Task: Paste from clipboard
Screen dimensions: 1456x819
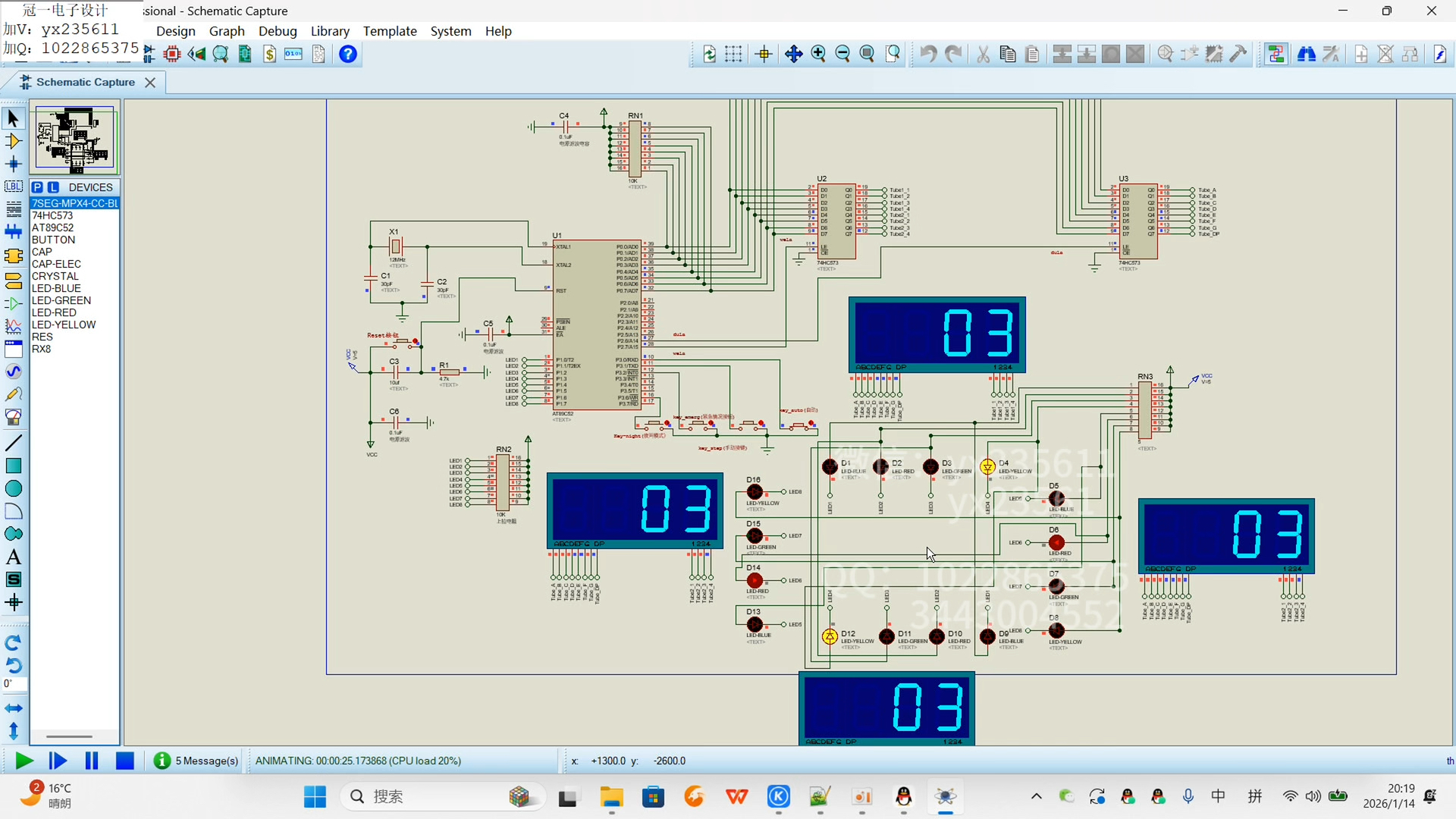Action: [x=1032, y=54]
